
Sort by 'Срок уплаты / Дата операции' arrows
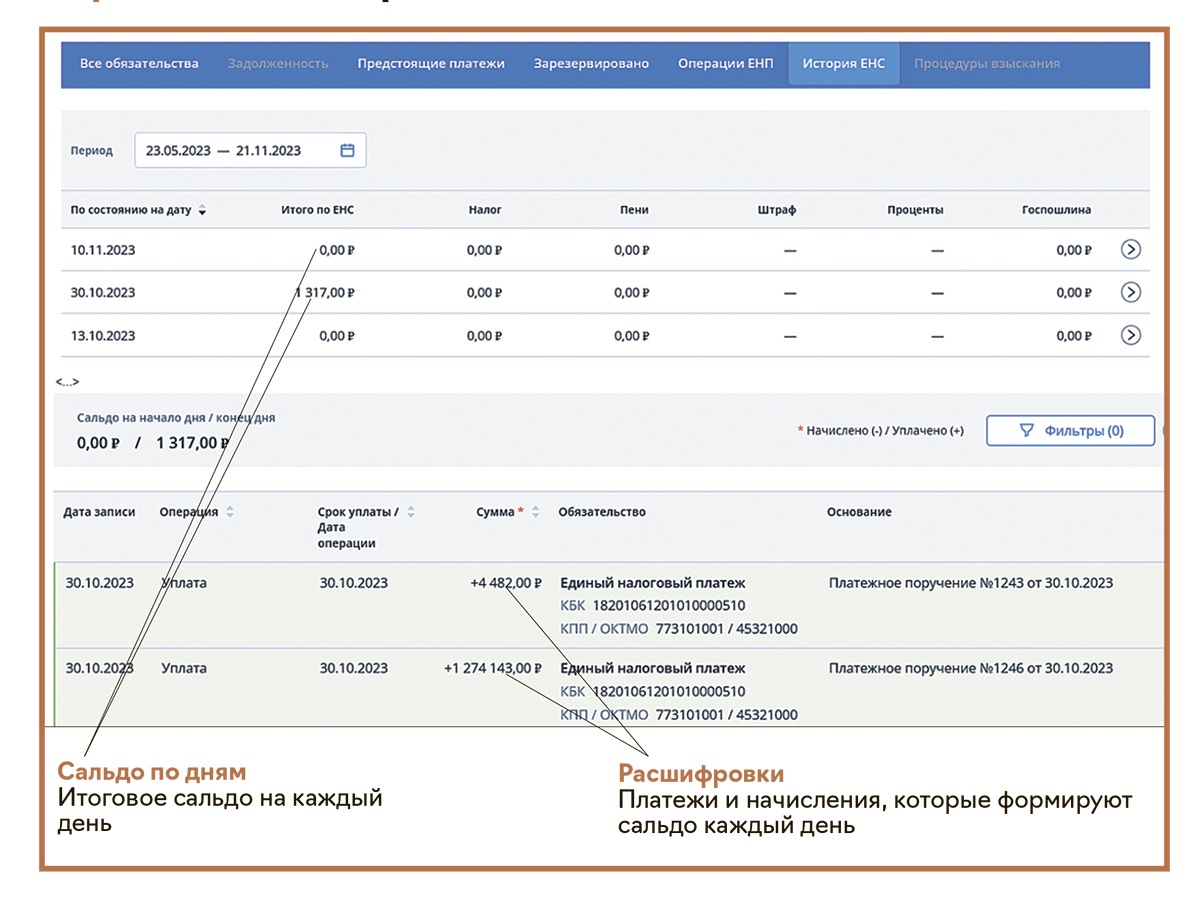pos(410,512)
